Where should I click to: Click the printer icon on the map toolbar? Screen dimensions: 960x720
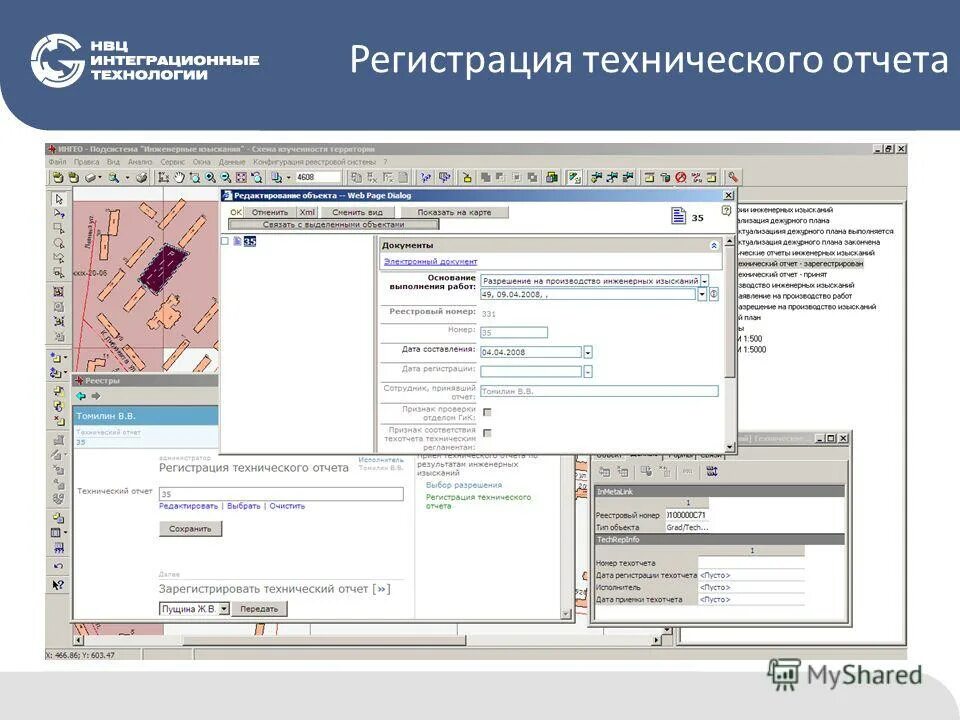click(140, 175)
